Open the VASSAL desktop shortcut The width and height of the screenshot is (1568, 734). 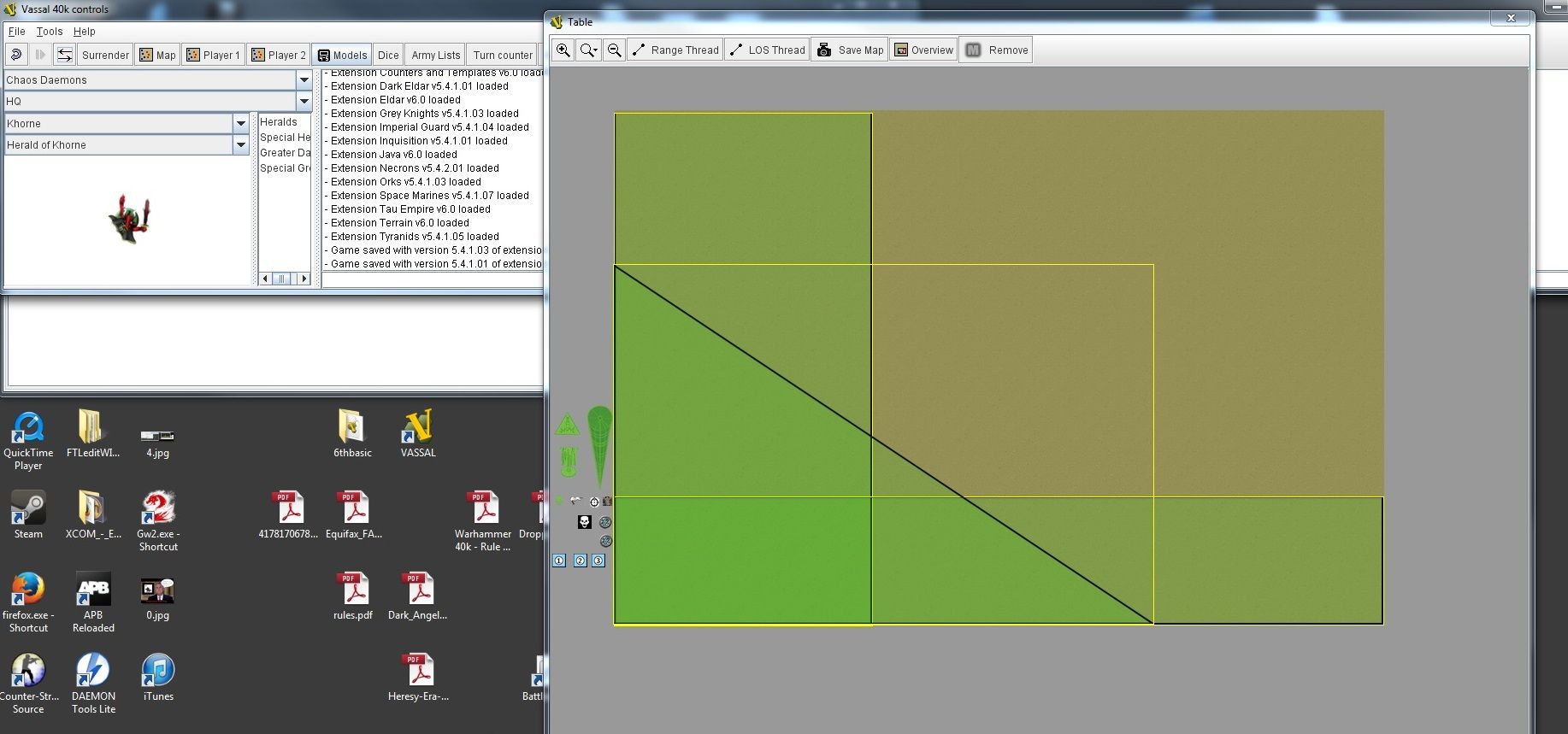pyautogui.click(x=418, y=433)
